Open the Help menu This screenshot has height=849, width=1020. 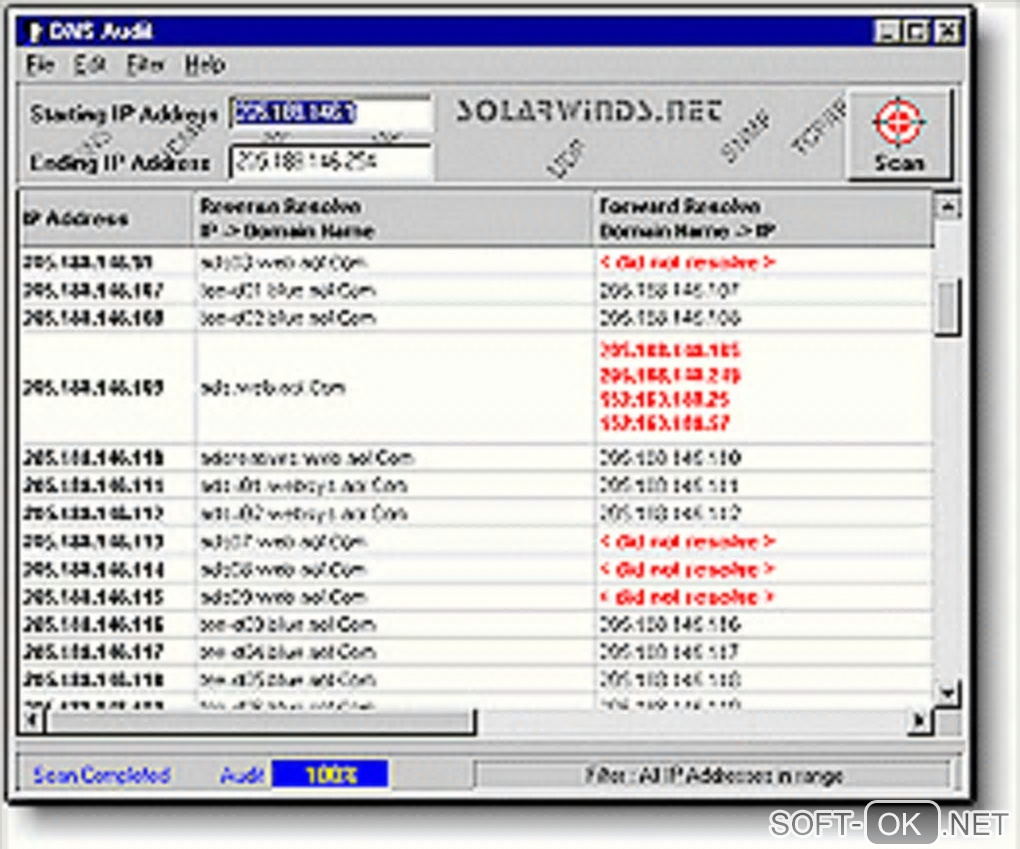tap(205, 64)
